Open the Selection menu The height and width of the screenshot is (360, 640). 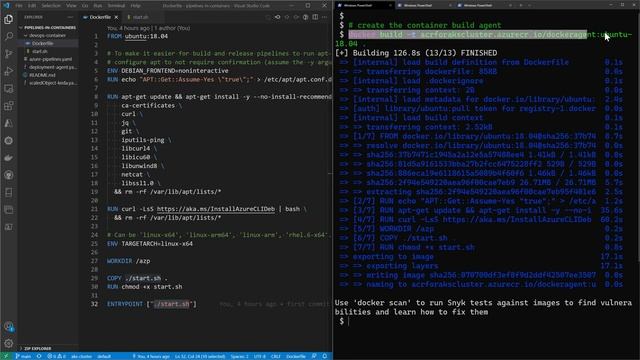[51, 6]
